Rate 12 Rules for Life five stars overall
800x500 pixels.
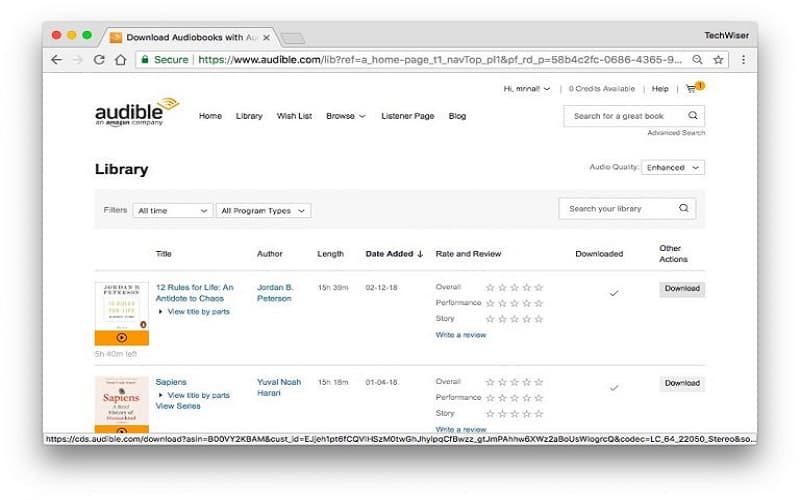coord(539,288)
